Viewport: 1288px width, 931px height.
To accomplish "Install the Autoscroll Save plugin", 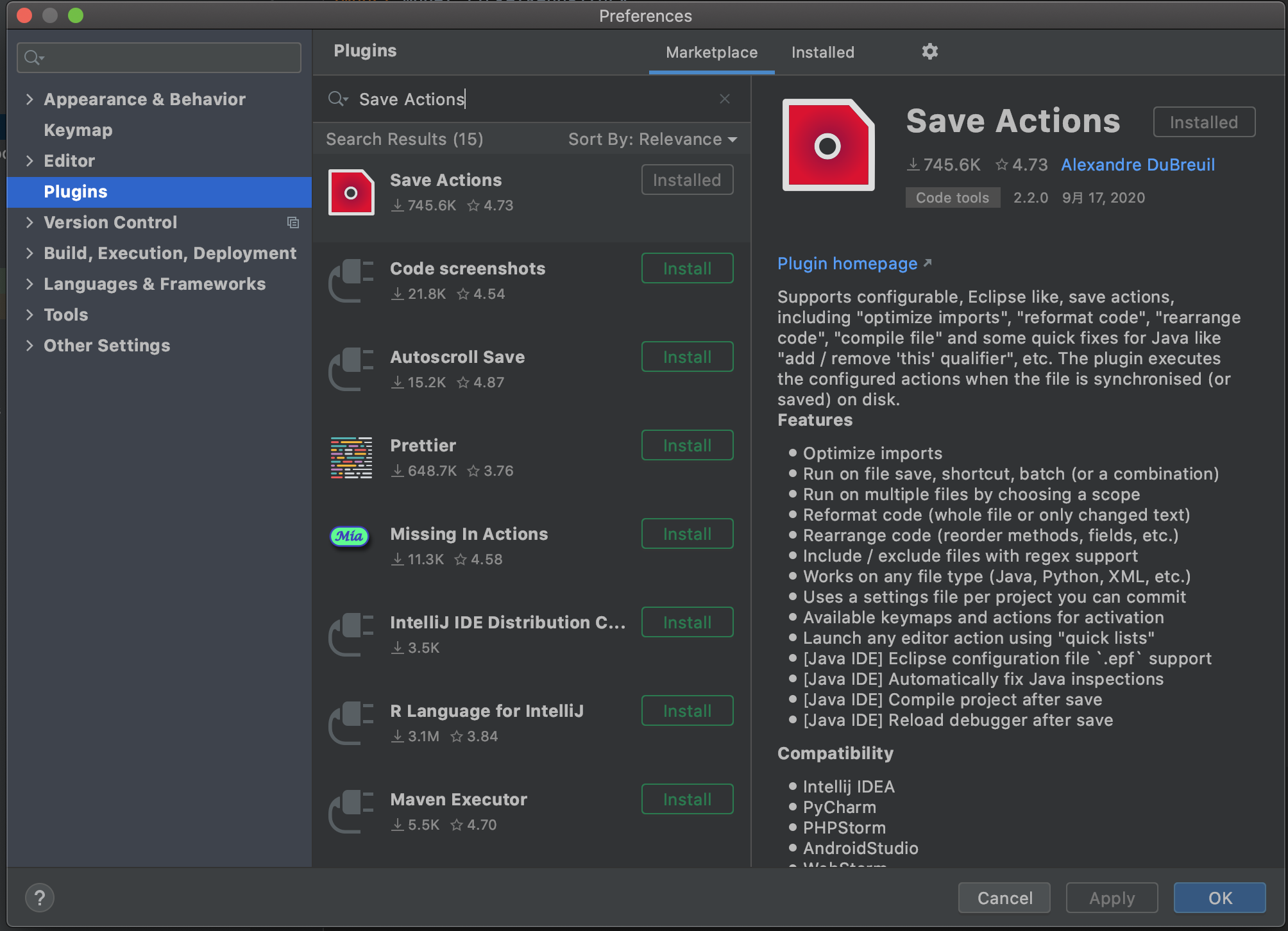I will (686, 356).
